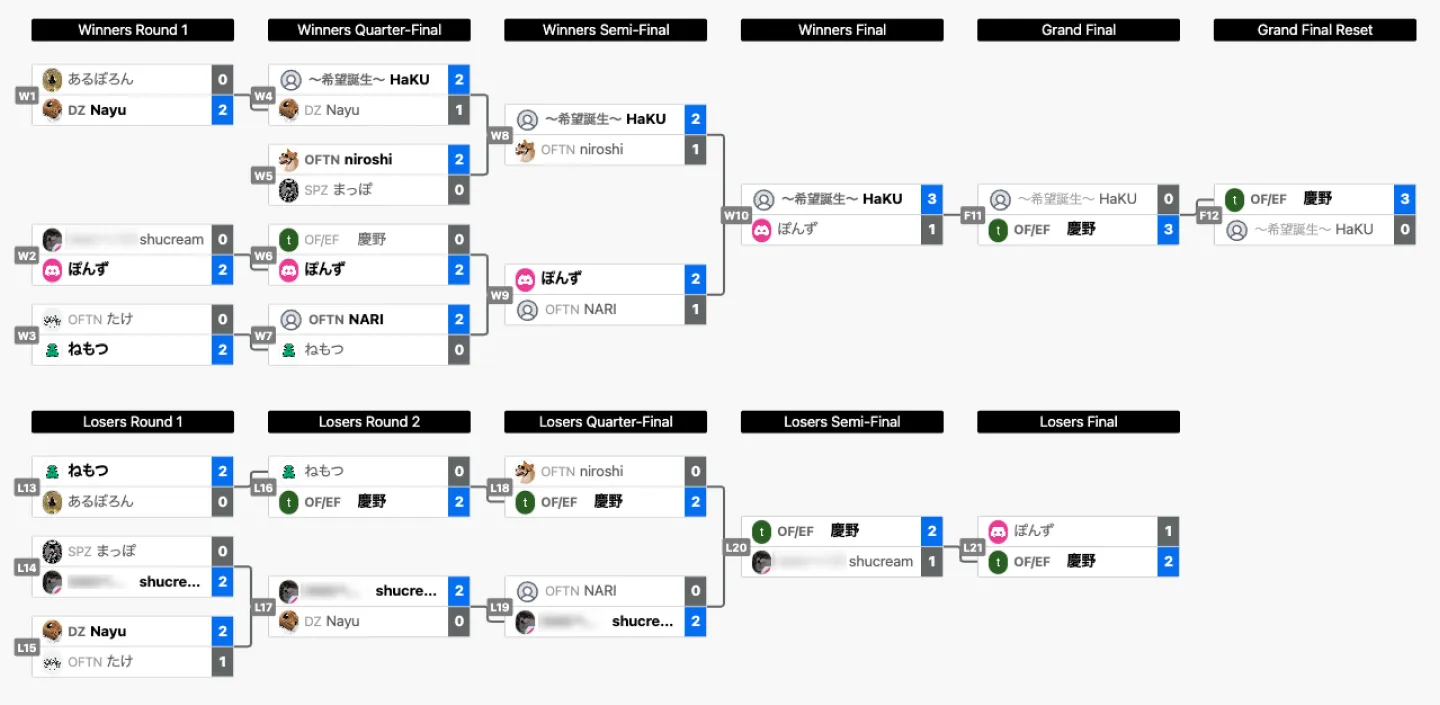Click the Nayu name in match L17

342,621
